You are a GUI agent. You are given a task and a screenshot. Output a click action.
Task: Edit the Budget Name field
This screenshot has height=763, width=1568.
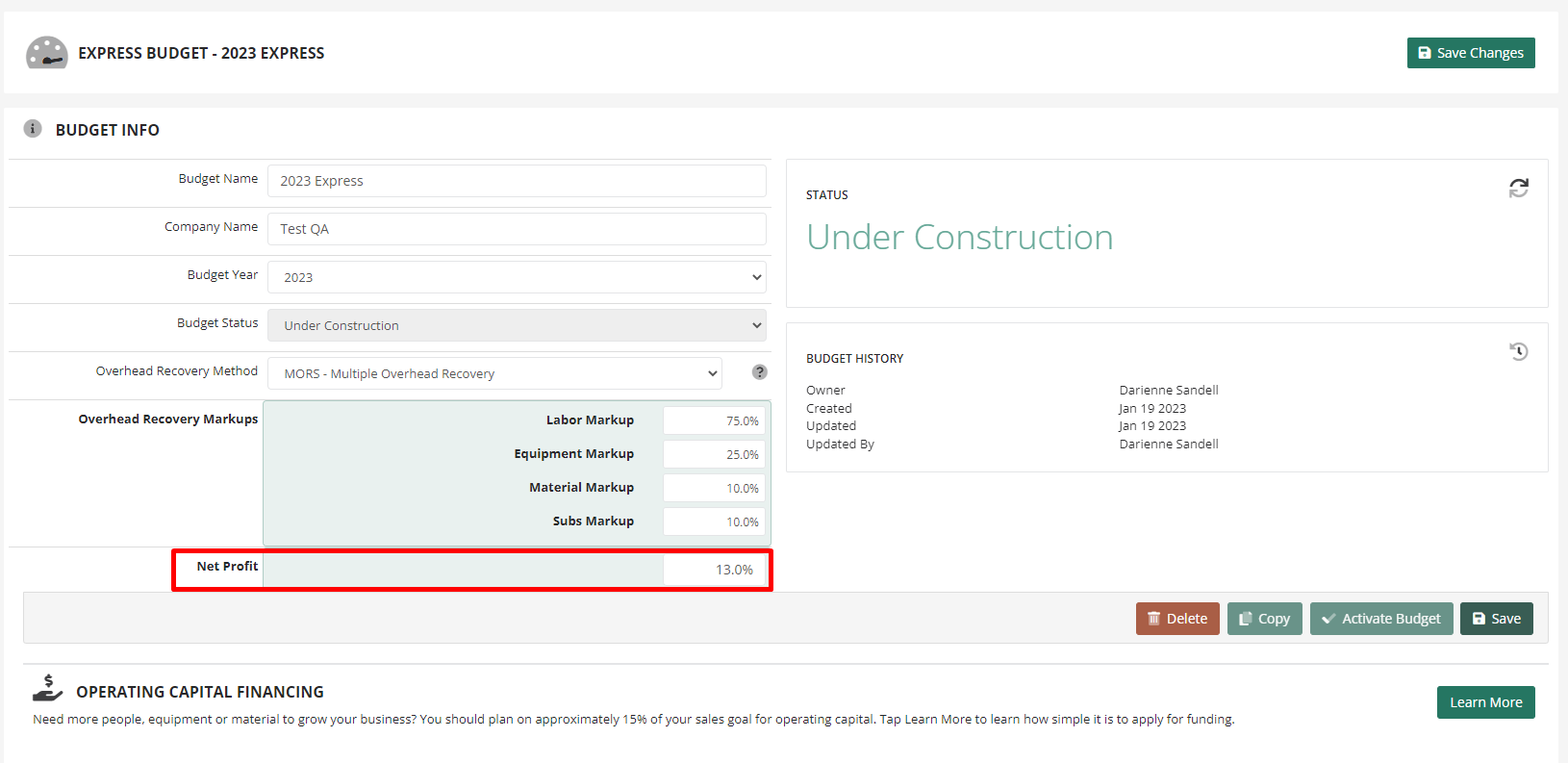click(517, 181)
